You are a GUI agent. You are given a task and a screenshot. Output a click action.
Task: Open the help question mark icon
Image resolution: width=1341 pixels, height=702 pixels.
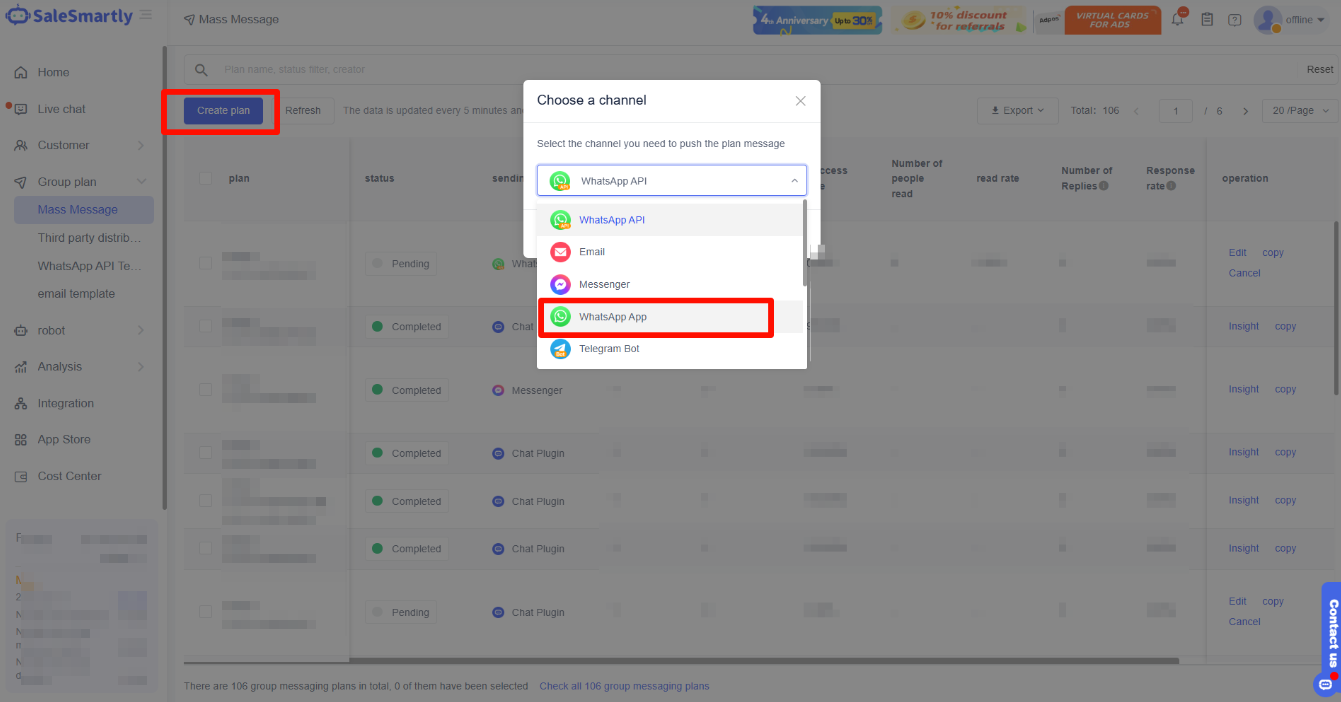tap(1235, 20)
